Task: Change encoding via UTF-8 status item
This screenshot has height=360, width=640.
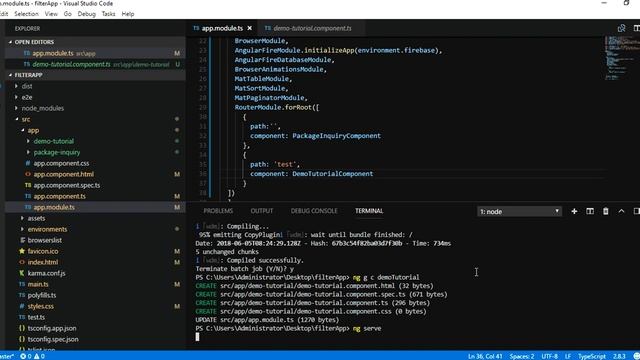Action: [x=549, y=356]
